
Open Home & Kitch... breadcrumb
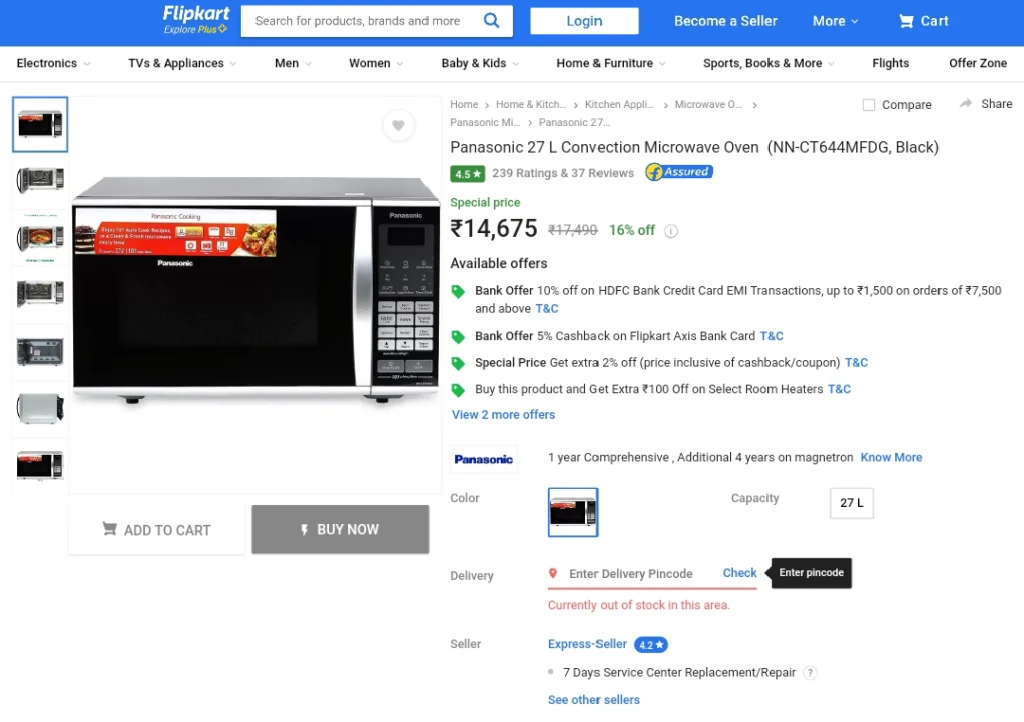(x=531, y=104)
